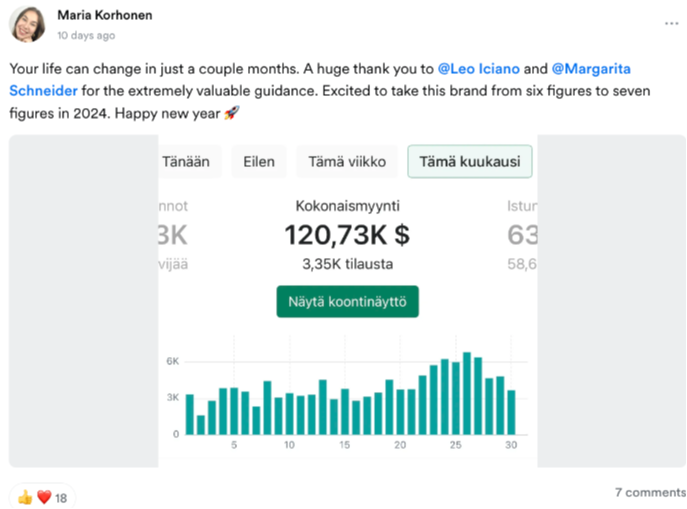Viewport: 687px width, 509px height.
Task: Click the 3,35K tilausta order count
Action: coord(347,265)
